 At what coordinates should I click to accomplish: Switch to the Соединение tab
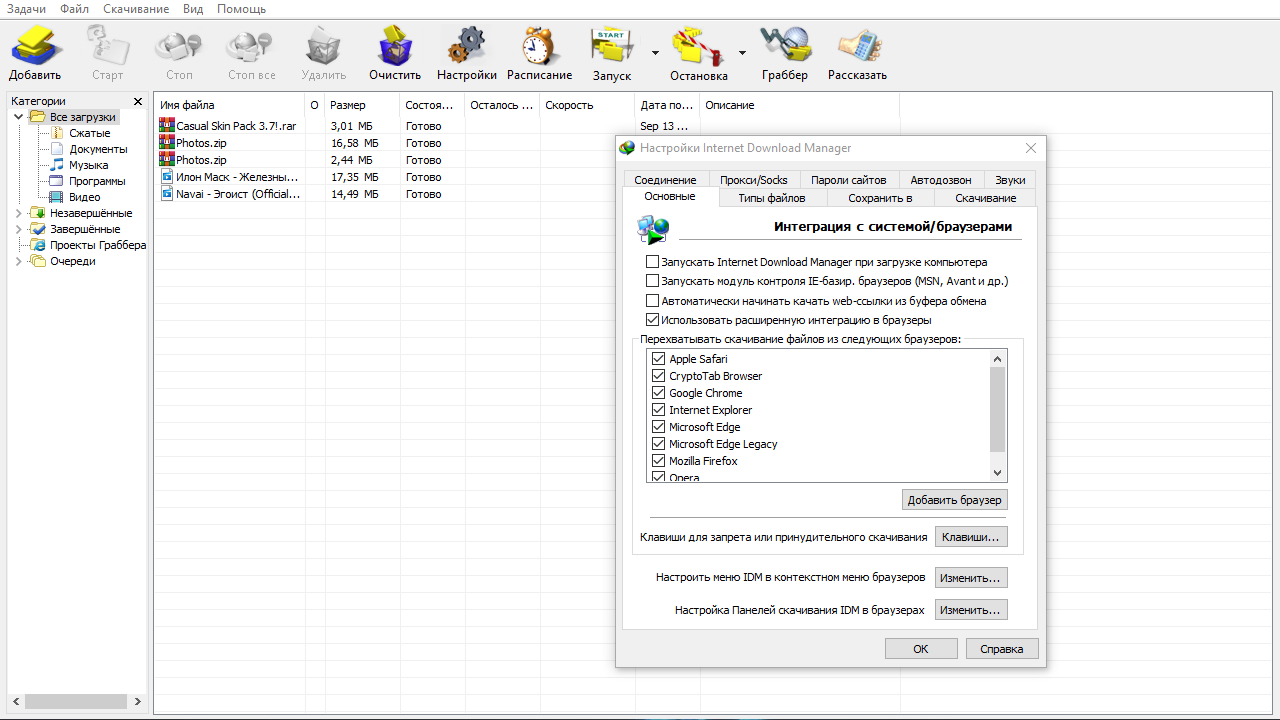(x=665, y=180)
